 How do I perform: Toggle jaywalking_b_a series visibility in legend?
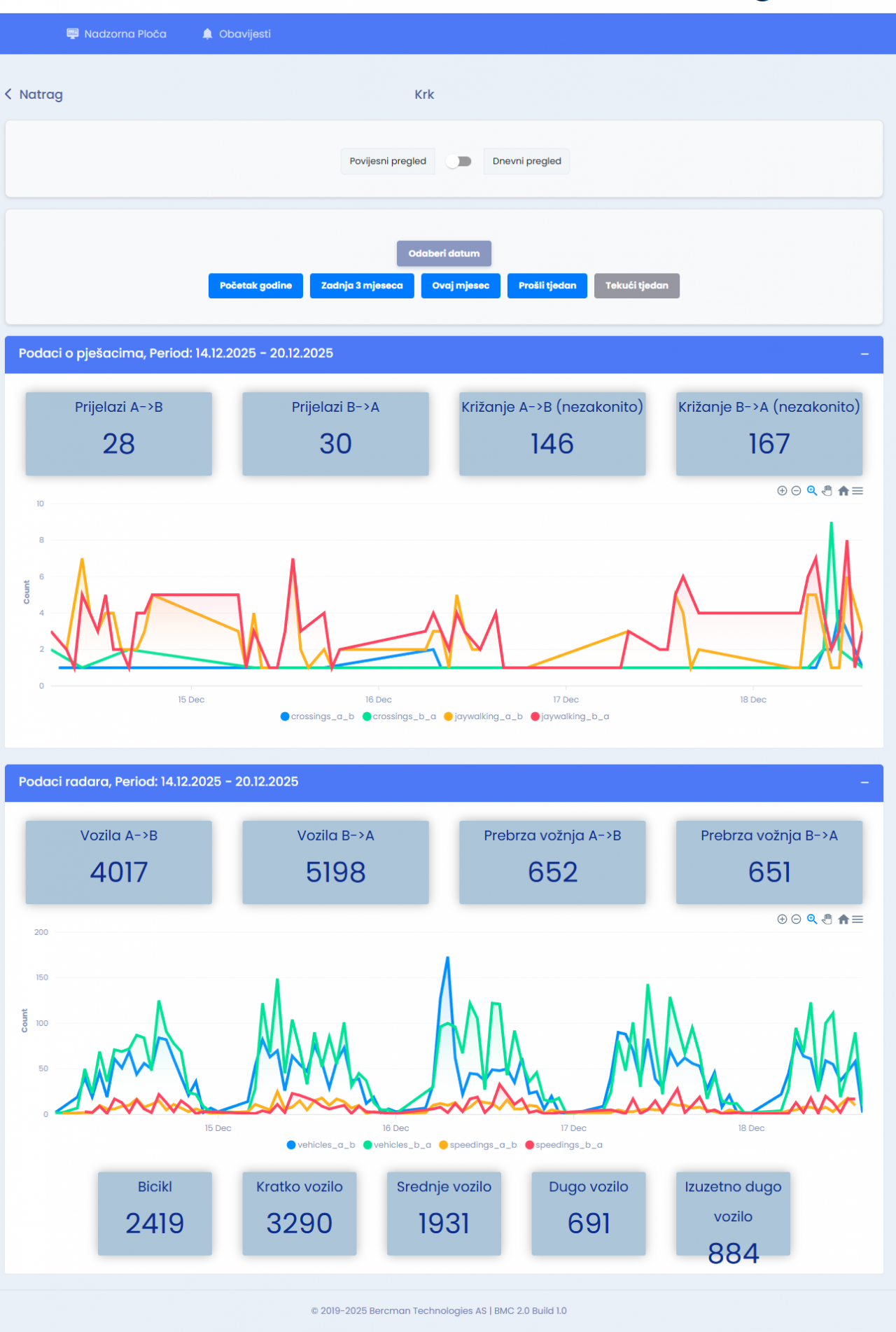[570, 716]
